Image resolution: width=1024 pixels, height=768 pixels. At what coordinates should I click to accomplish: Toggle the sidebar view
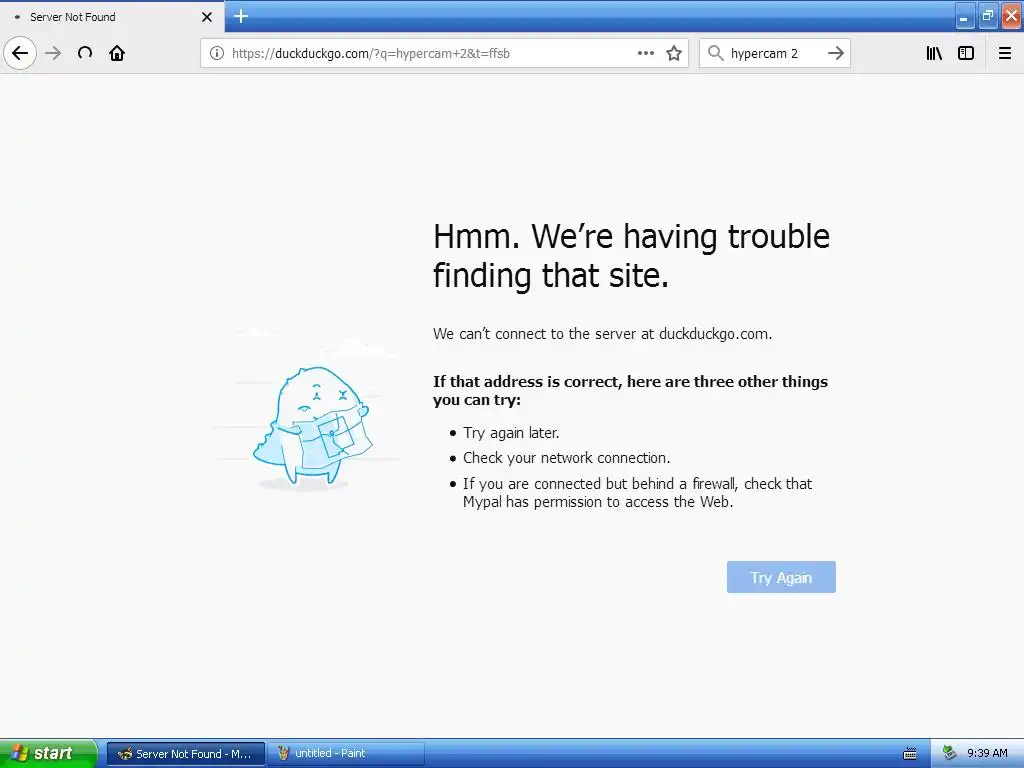(966, 53)
